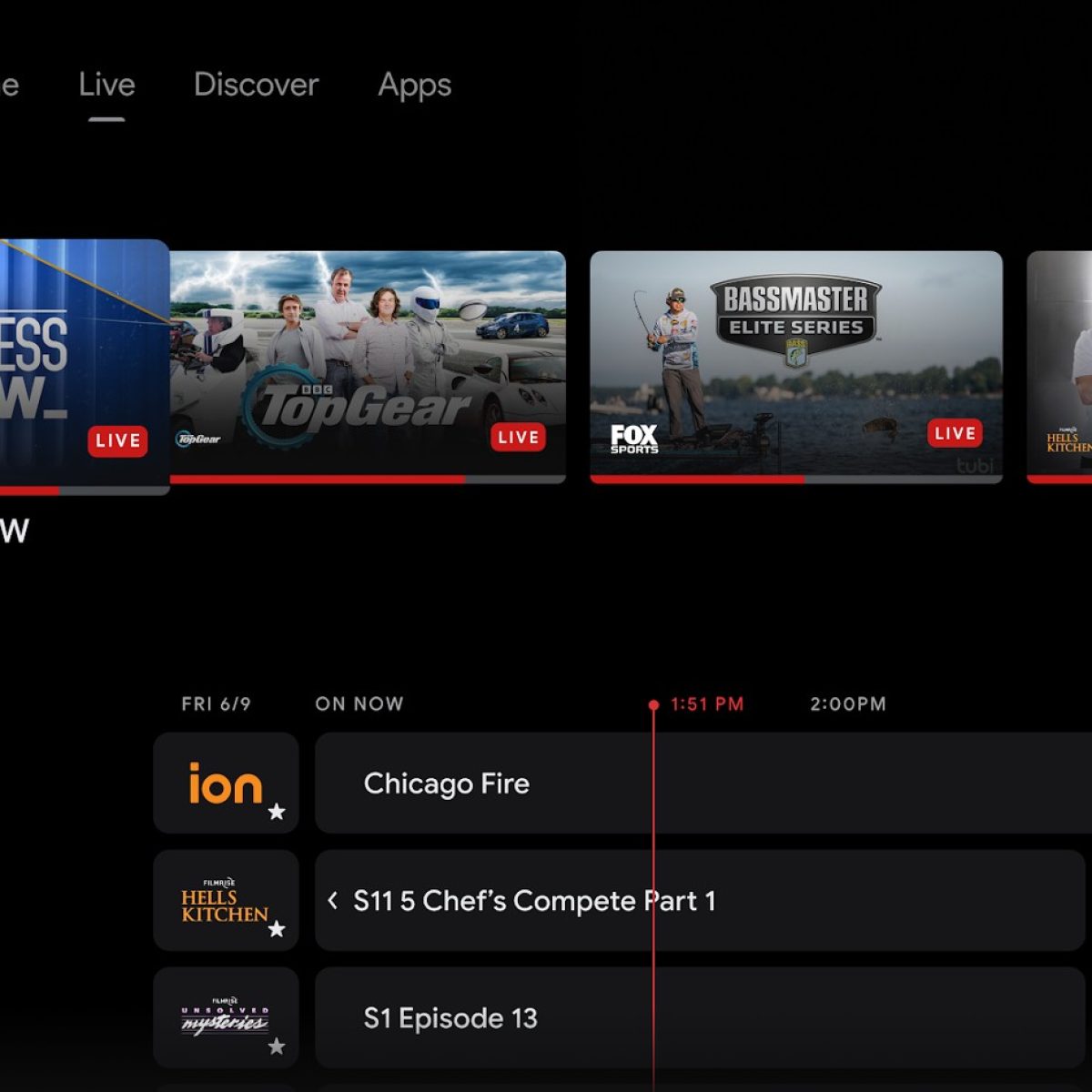1092x1092 pixels.
Task: Click the small Top Gear logo on card
Action: pos(198,440)
